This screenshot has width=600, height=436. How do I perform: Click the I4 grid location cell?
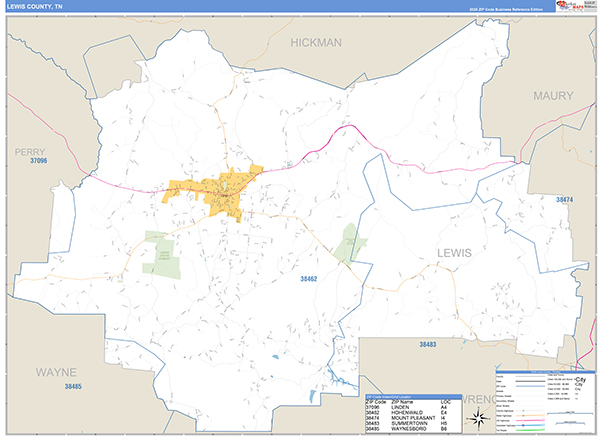(x=443, y=418)
